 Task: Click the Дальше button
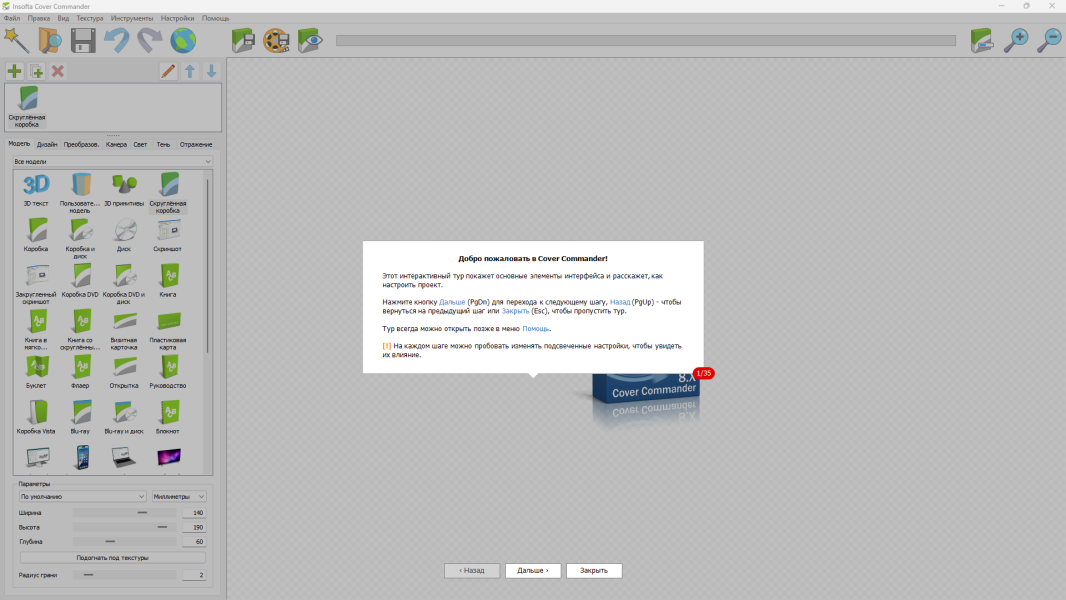tap(533, 571)
